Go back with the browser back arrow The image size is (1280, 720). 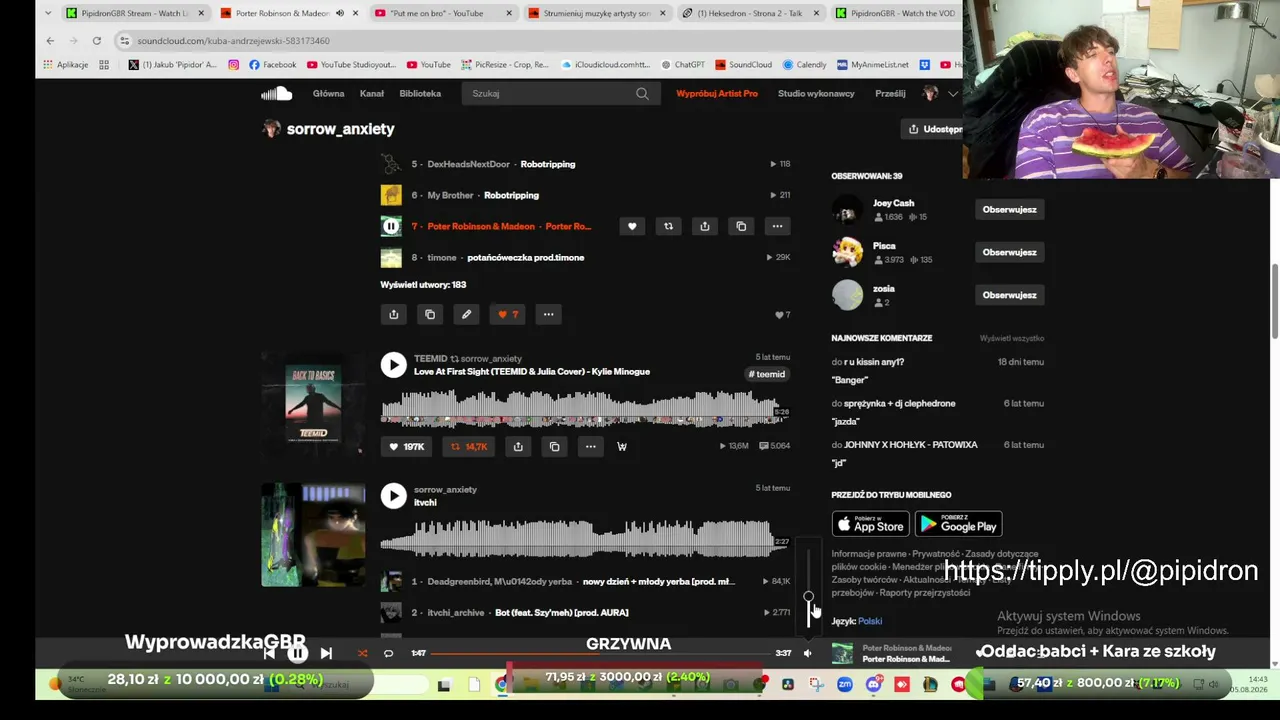[50, 41]
